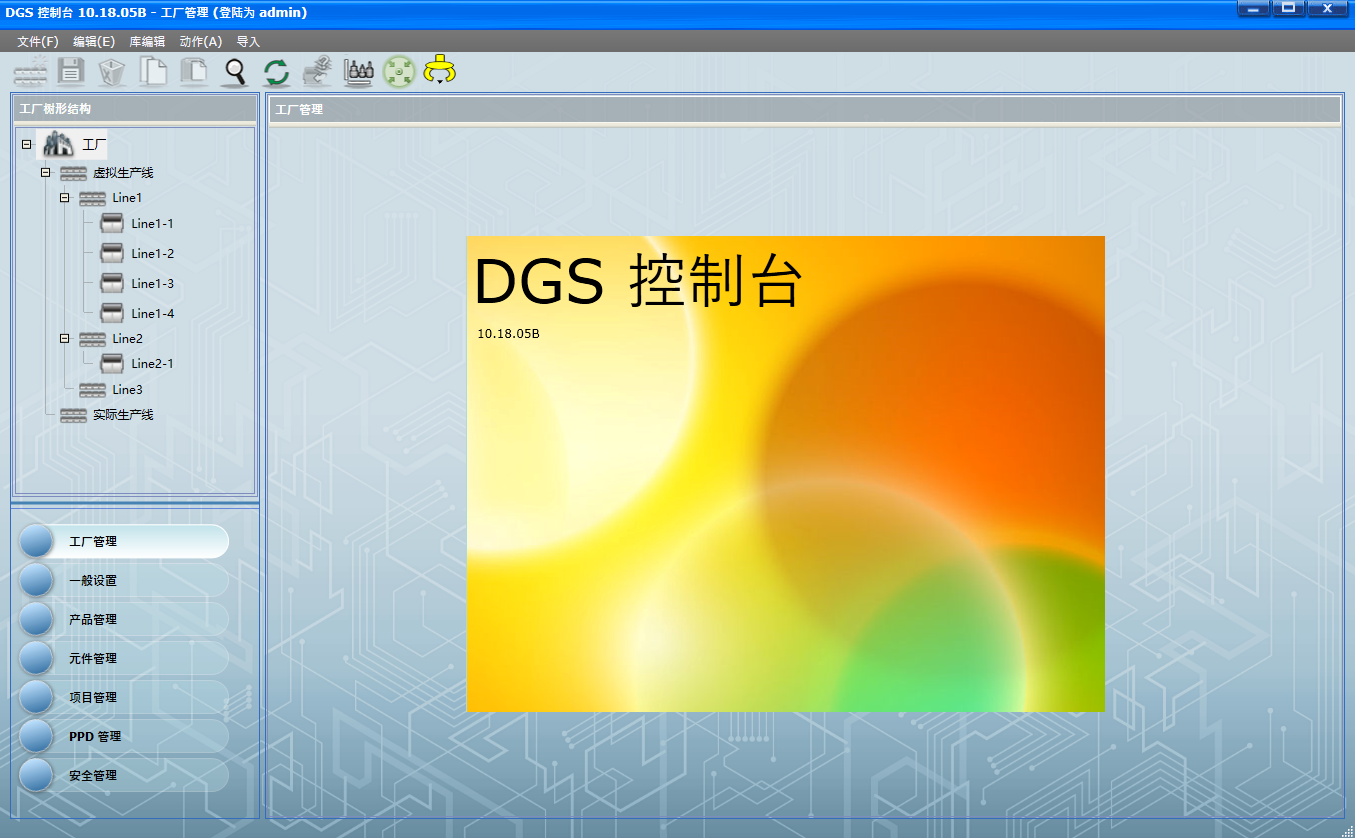
Task: Click the 实际生产线 line icon
Action: [73, 415]
